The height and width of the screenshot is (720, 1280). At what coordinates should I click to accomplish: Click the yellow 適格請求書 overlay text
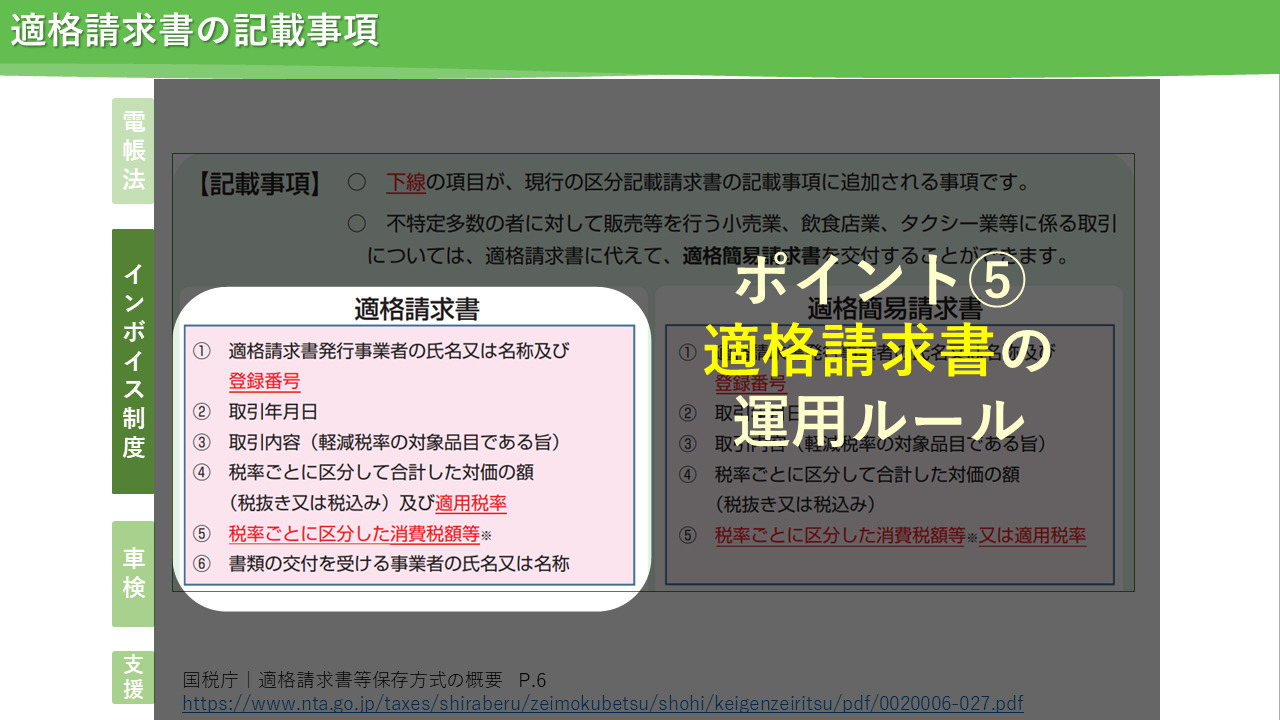848,352
